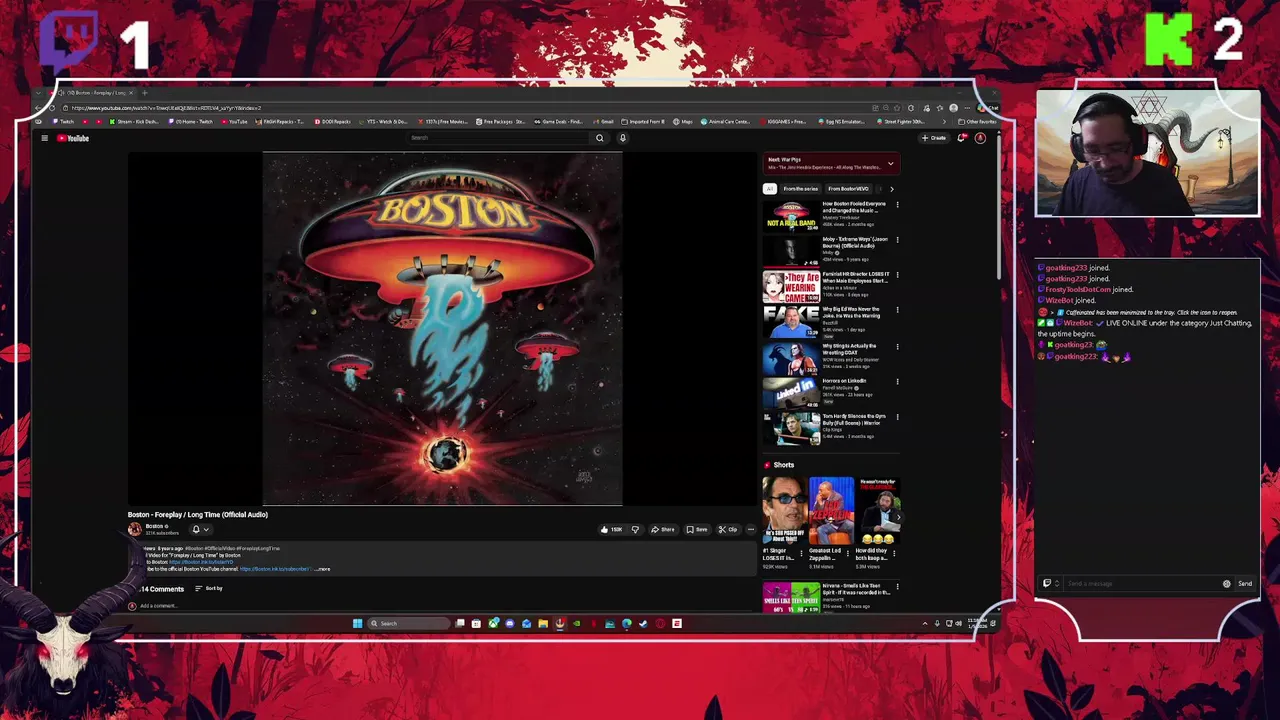
Task: Open Nirvana 'Smells Like Teen Spirit' thumbnail
Action: (x=791, y=597)
